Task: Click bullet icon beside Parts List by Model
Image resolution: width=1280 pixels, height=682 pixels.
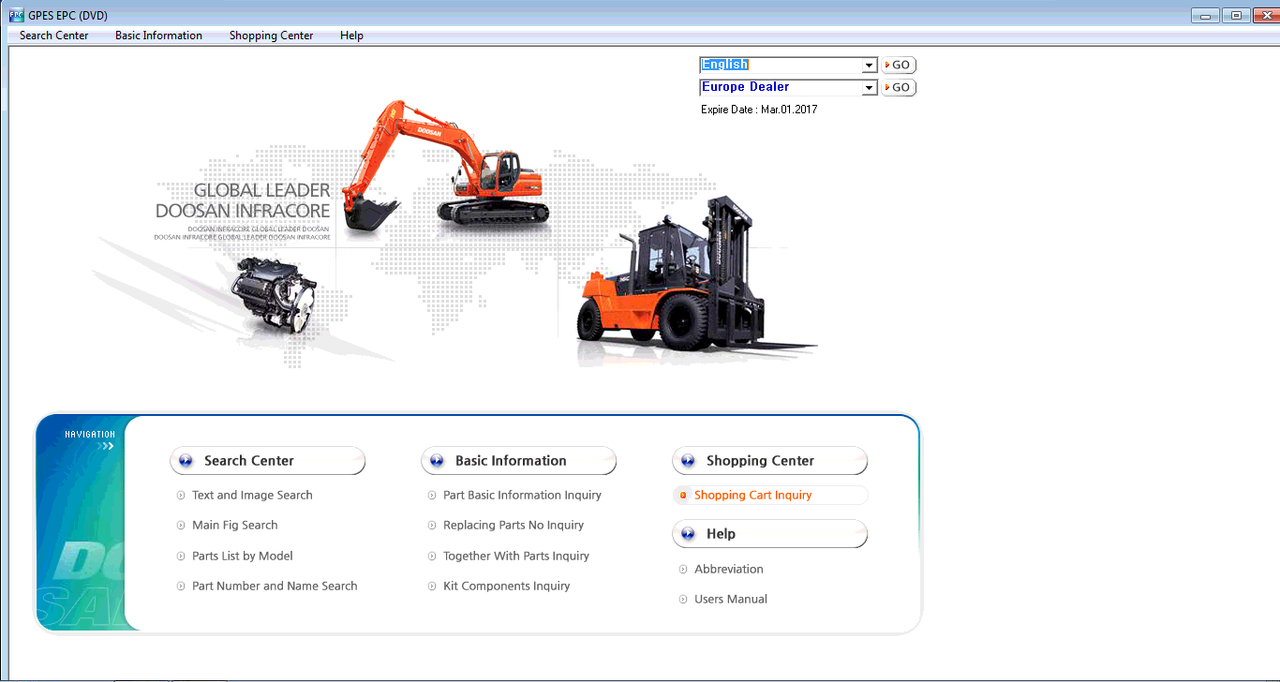Action: [181, 556]
